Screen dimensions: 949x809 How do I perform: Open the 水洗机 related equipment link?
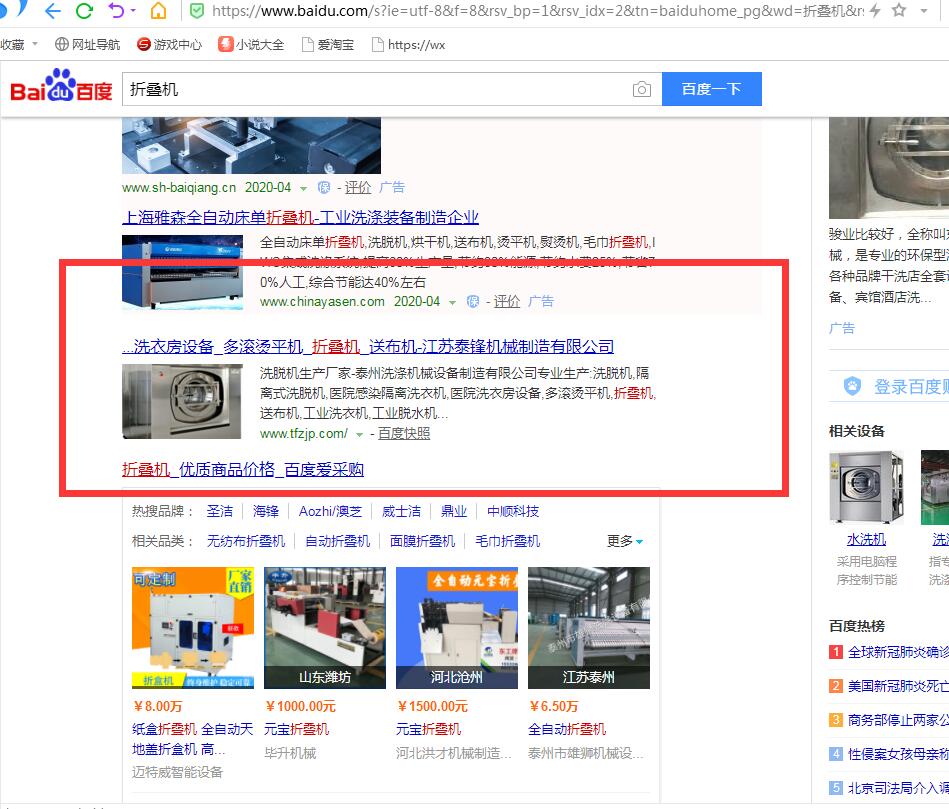point(866,539)
